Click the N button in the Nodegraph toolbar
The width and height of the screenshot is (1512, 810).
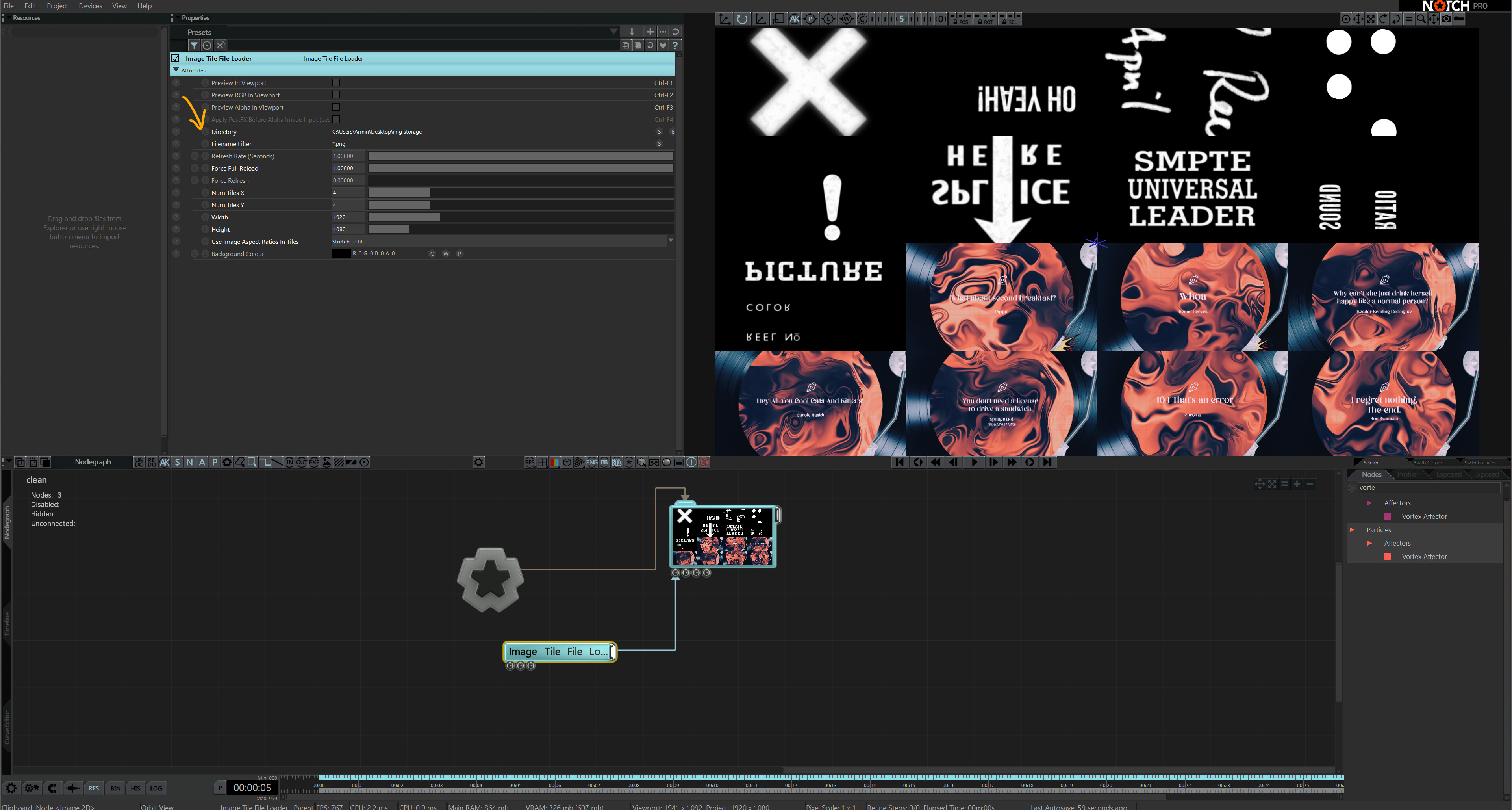(x=189, y=462)
